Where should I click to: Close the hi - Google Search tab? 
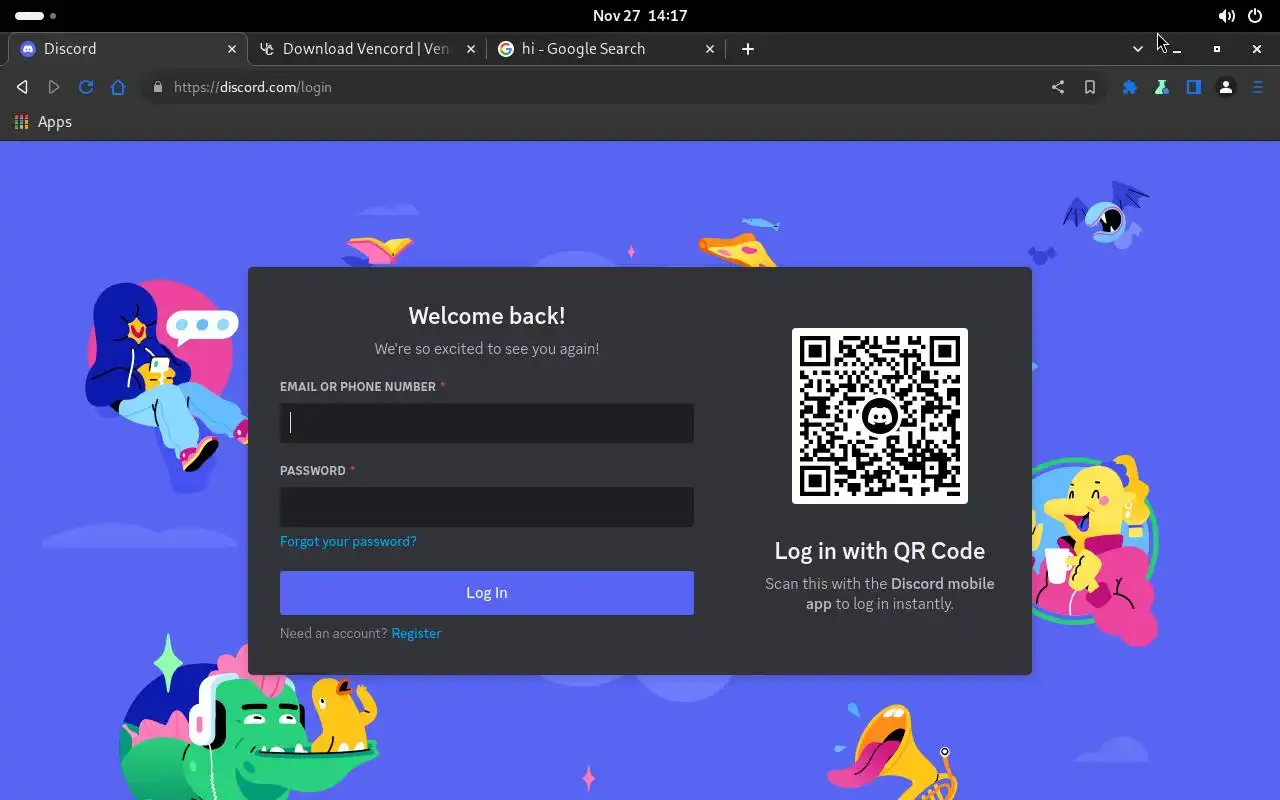click(x=710, y=49)
